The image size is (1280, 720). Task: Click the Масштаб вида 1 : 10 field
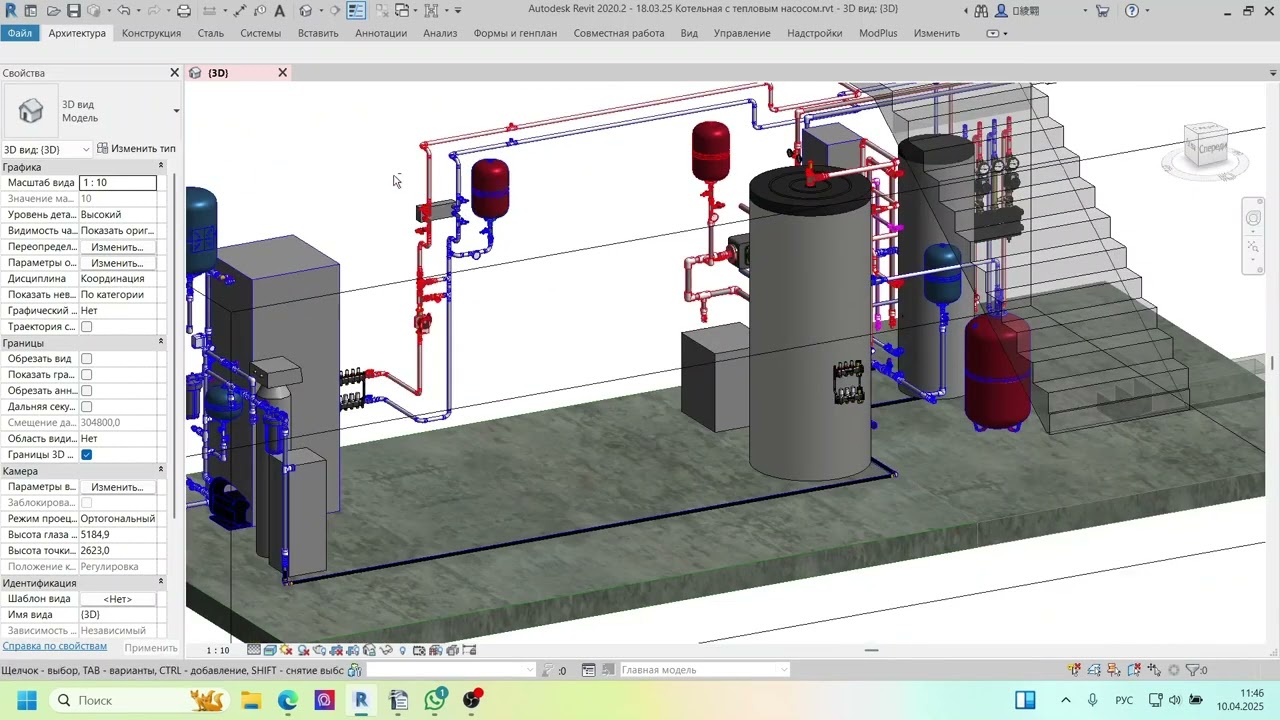[118, 183]
